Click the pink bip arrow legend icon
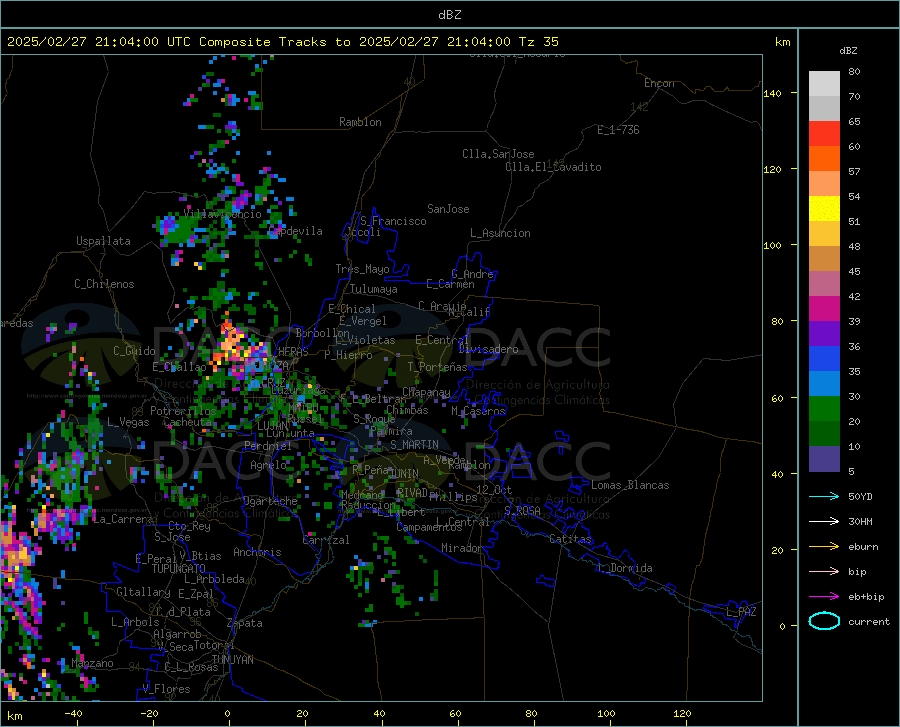The height and width of the screenshot is (727, 900). [x=824, y=572]
